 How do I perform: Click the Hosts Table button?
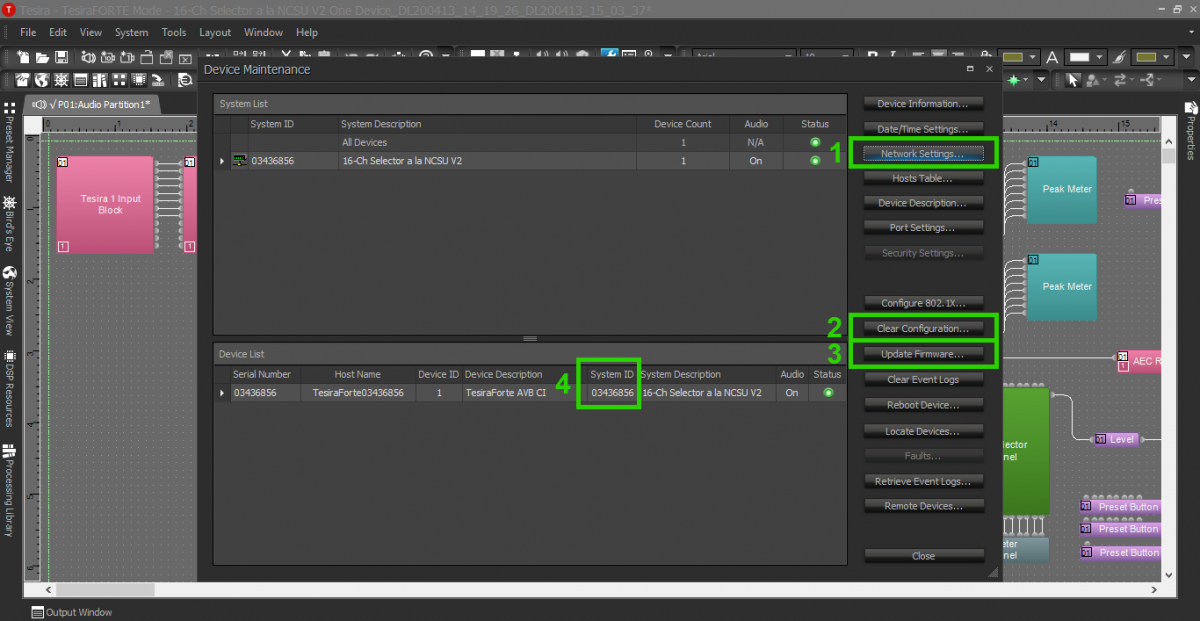[923, 178]
